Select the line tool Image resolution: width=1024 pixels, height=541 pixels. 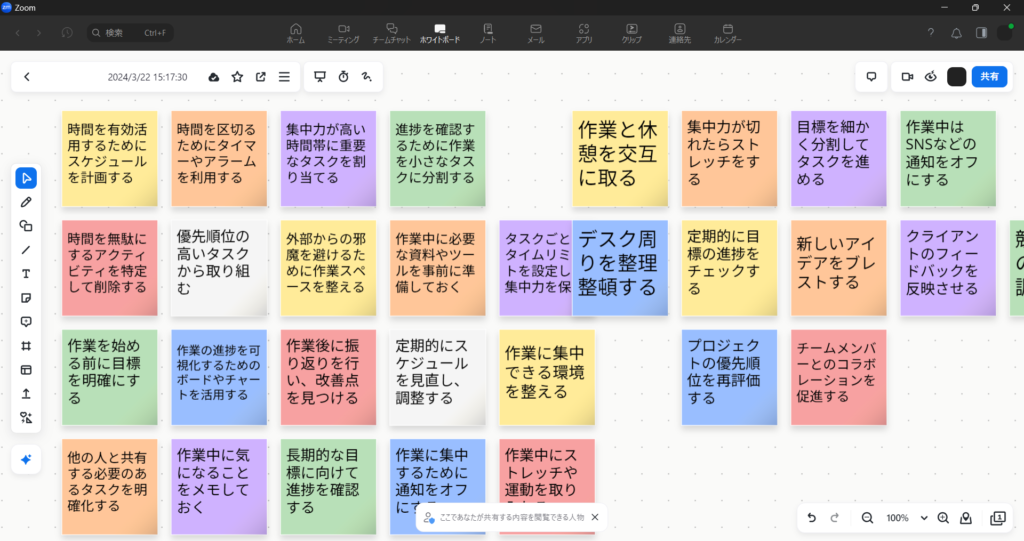[26, 250]
